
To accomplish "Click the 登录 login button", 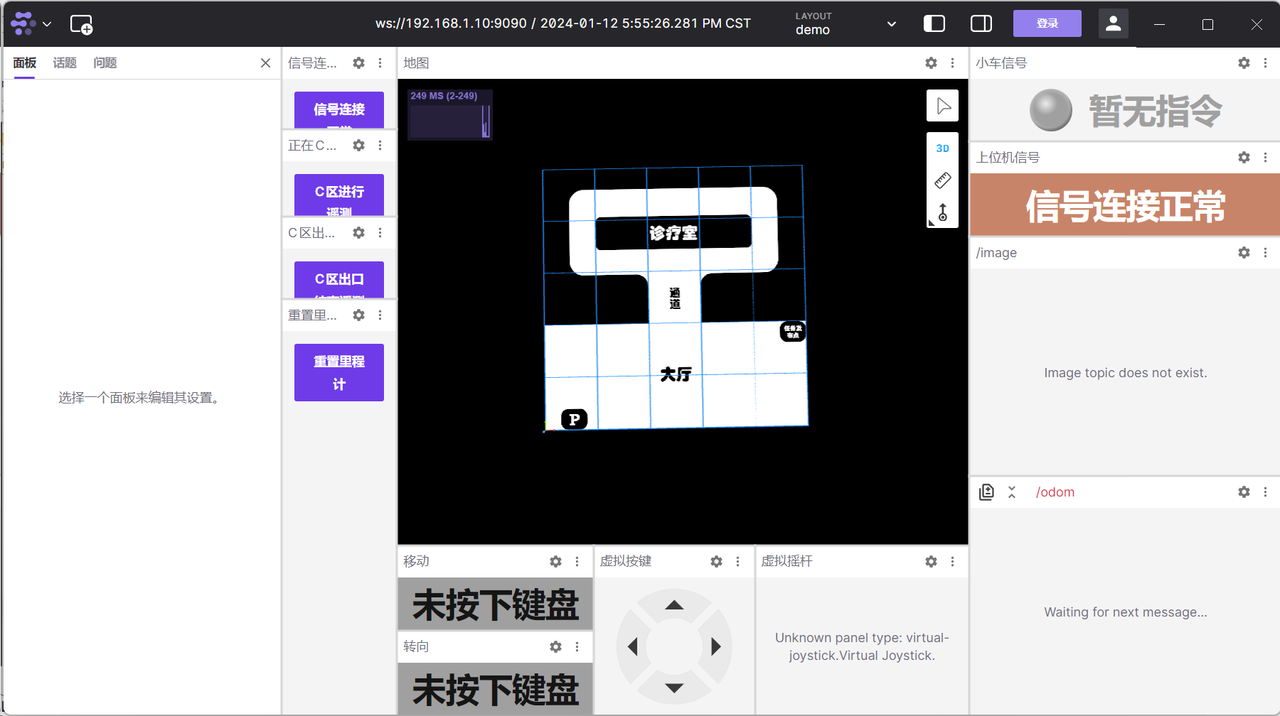I will click(x=1047, y=24).
